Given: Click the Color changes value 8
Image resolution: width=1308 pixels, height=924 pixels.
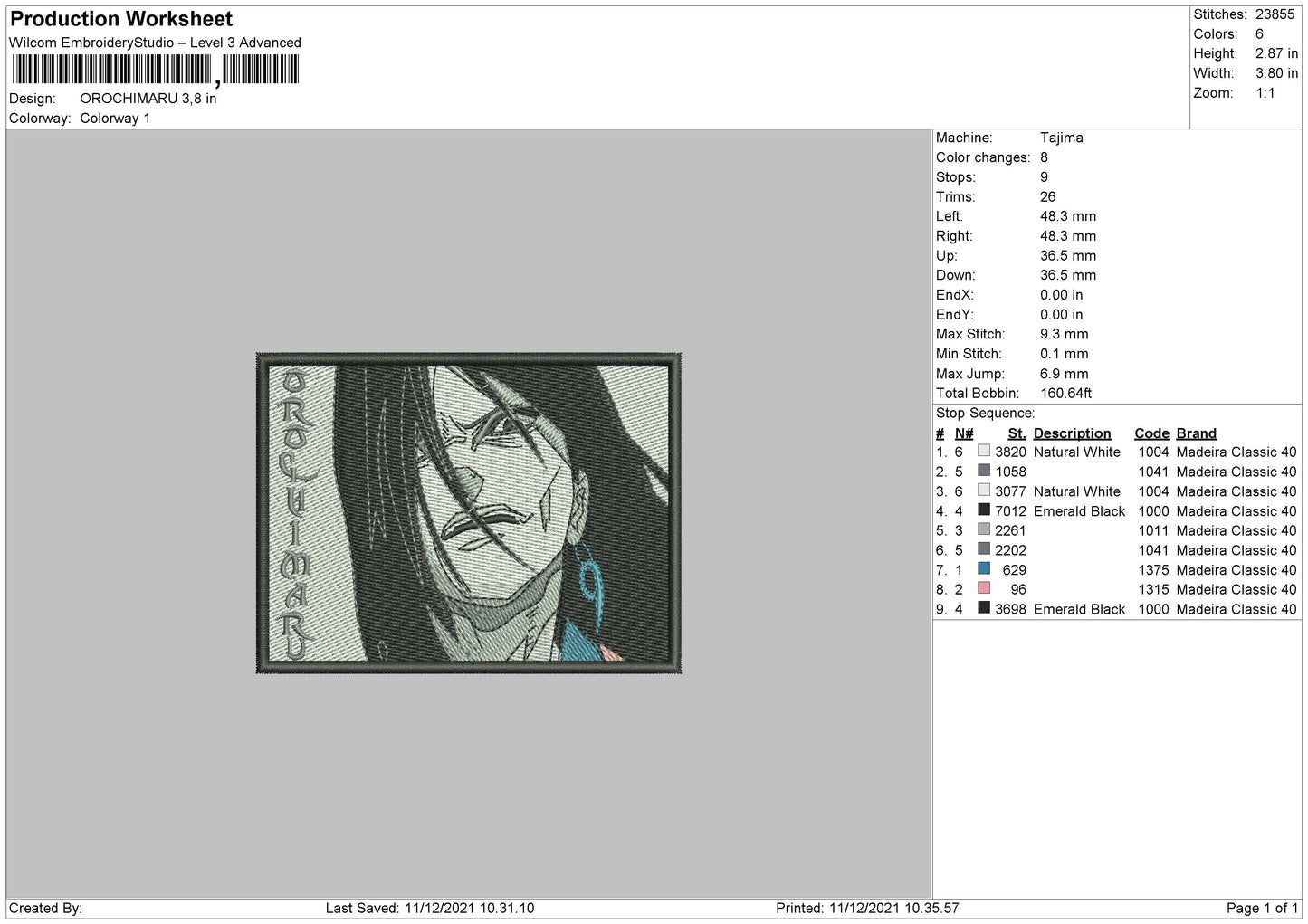Looking at the screenshot, I should click(x=1044, y=157).
